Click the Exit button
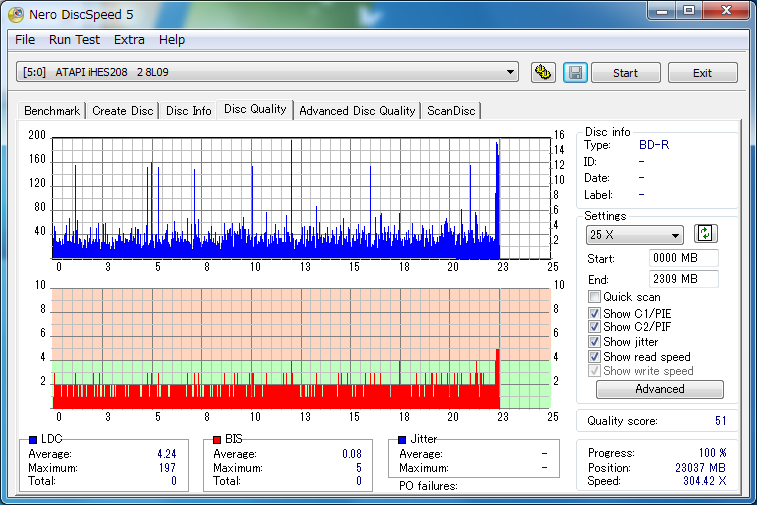 [702, 73]
